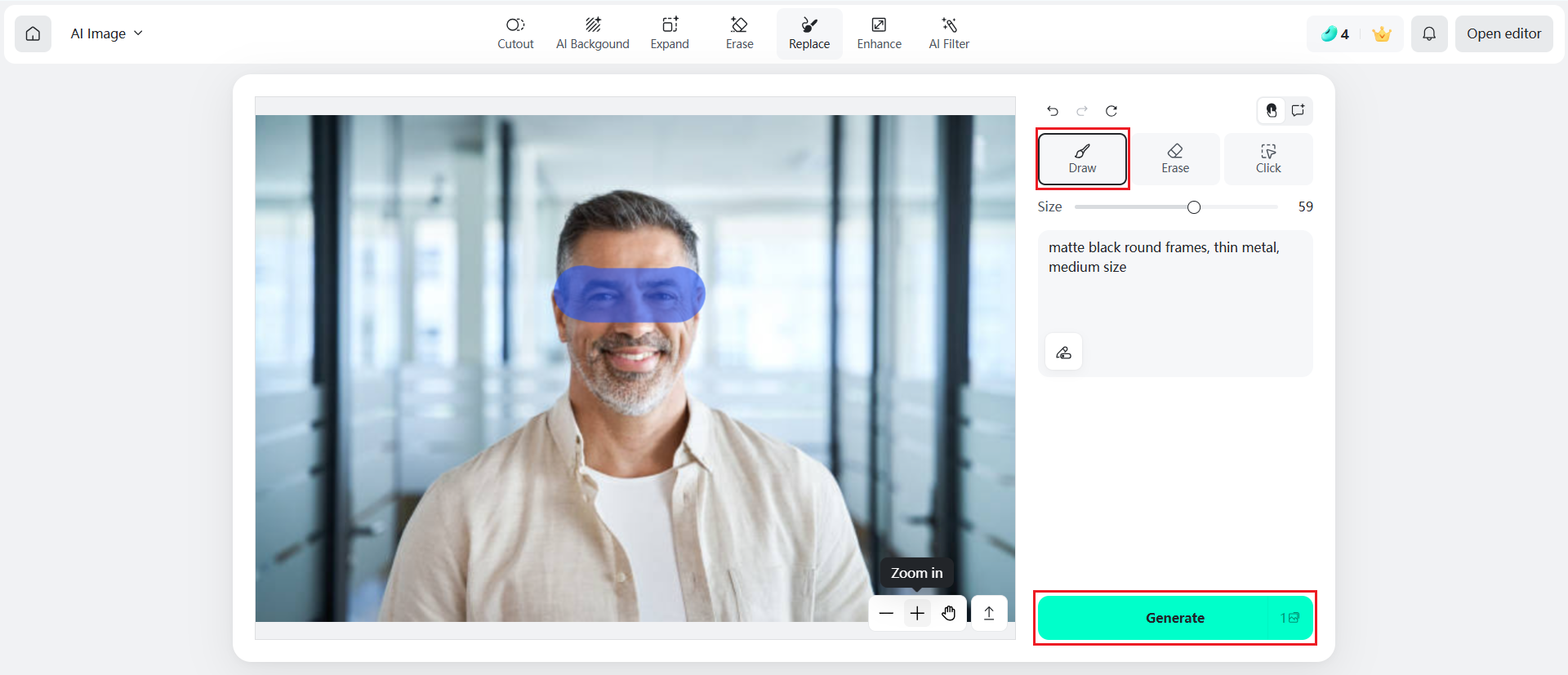Click the Zoom in plus icon
Image resolution: width=1568 pixels, height=675 pixels.
pyautogui.click(x=917, y=613)
